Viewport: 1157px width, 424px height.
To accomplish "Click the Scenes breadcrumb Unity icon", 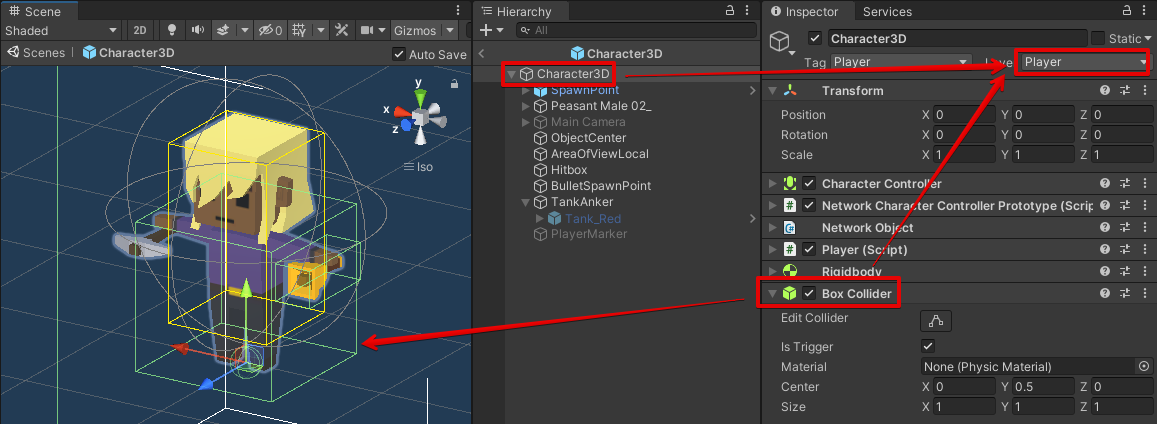I will pyautogui.click(x=13, y=52).
